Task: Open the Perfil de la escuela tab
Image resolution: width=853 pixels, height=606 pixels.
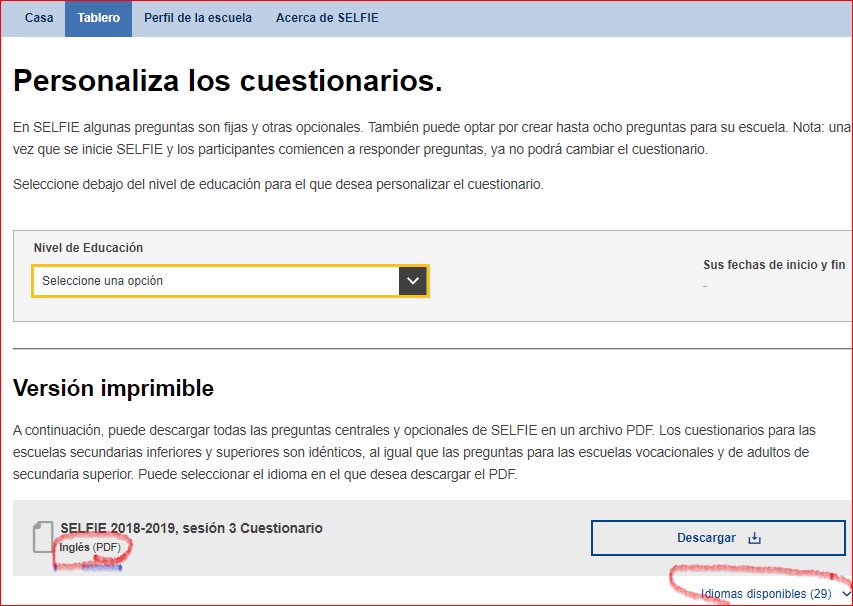Action: (x=198, y=18)
